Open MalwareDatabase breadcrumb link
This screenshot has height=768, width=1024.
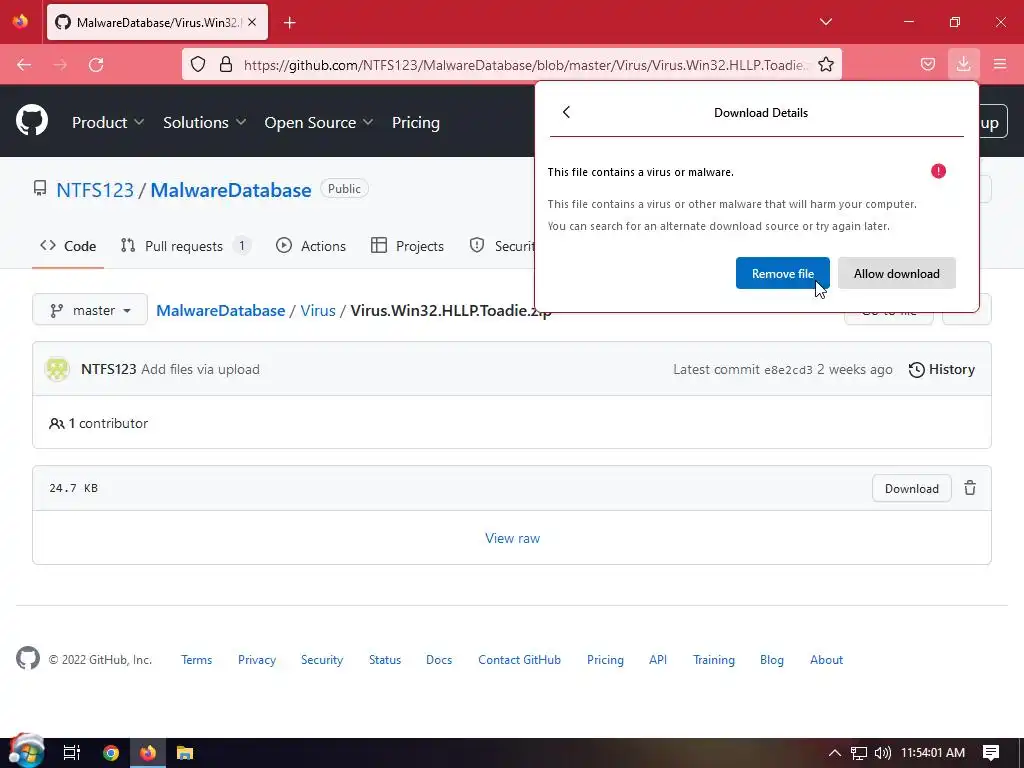click(x=221, y=310)
